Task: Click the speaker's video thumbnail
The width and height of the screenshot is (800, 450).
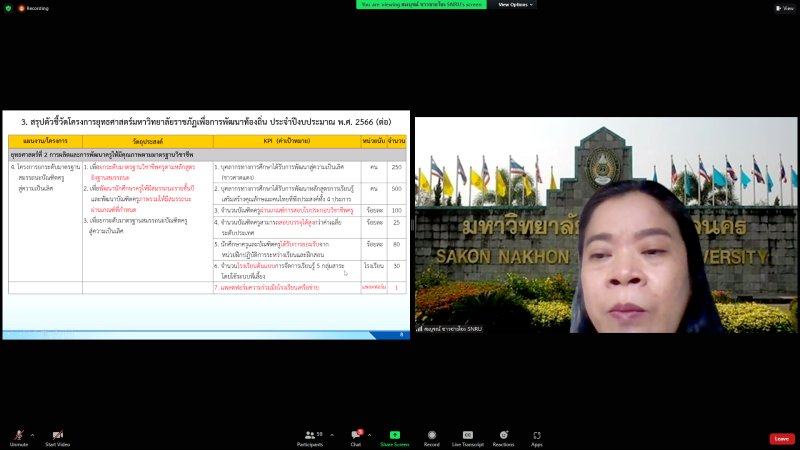Action: 606,226
